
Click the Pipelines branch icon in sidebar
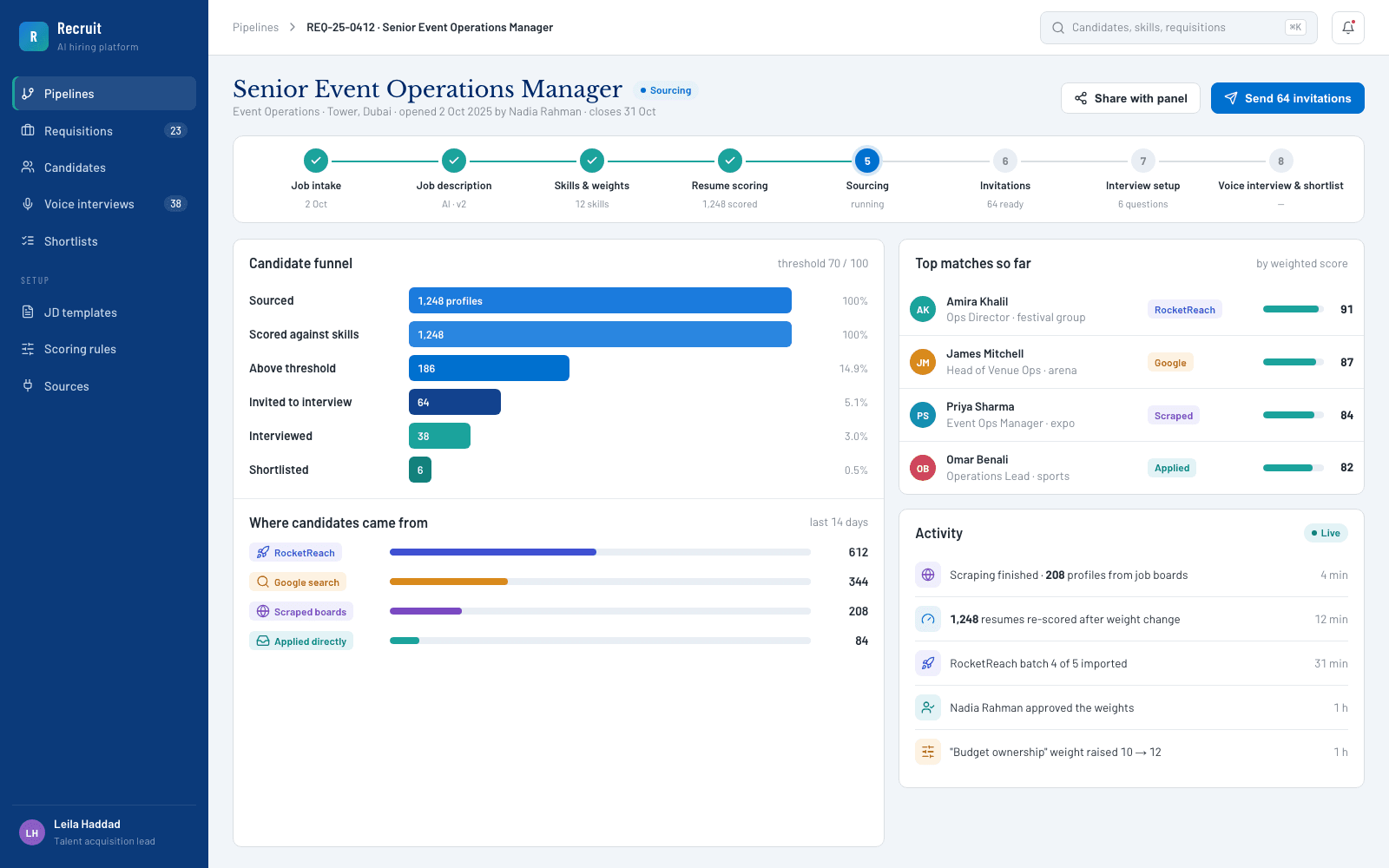[x=28, y=94]
